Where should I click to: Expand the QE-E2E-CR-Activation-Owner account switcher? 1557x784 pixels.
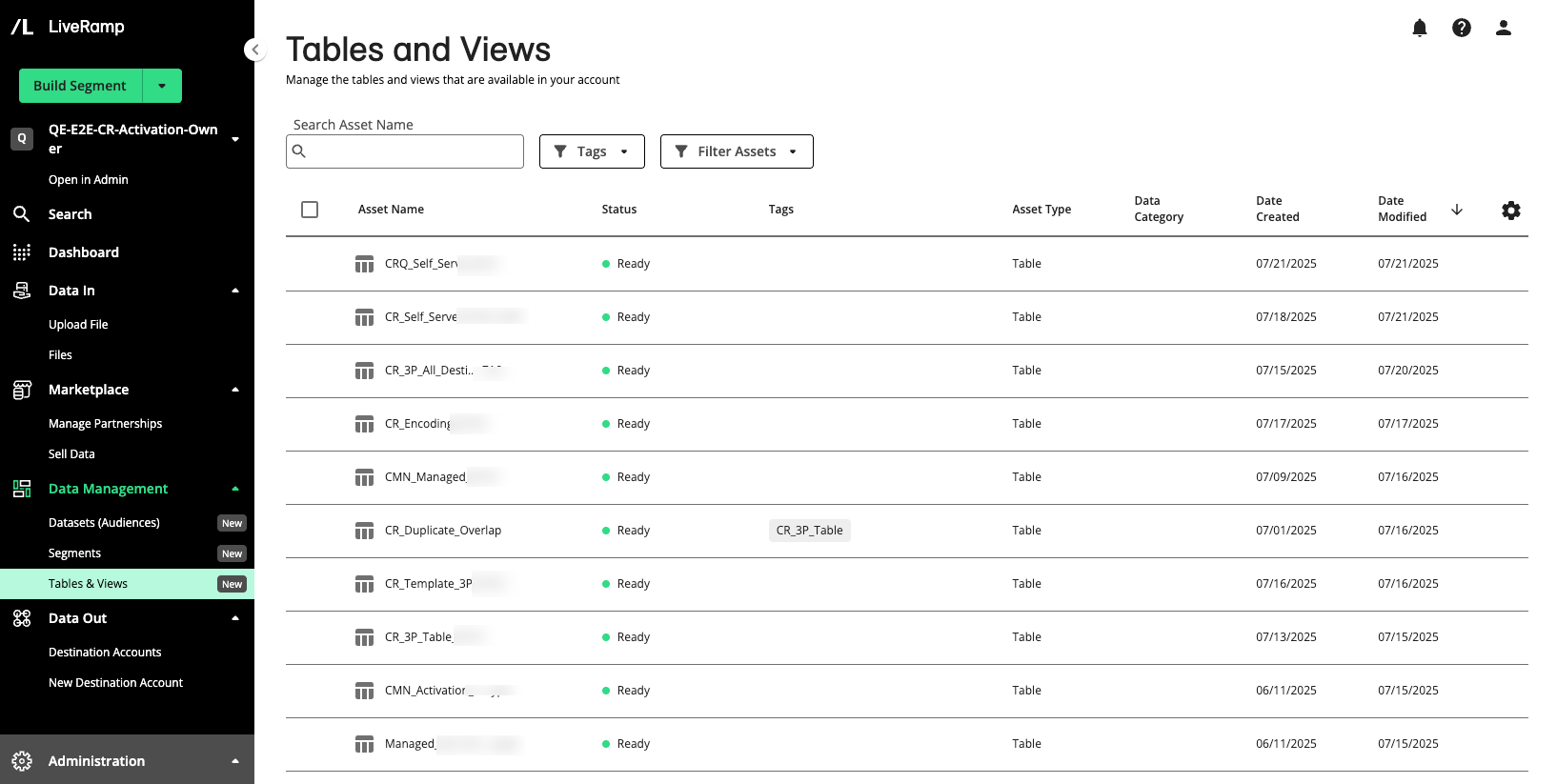[x=235, y=139]
